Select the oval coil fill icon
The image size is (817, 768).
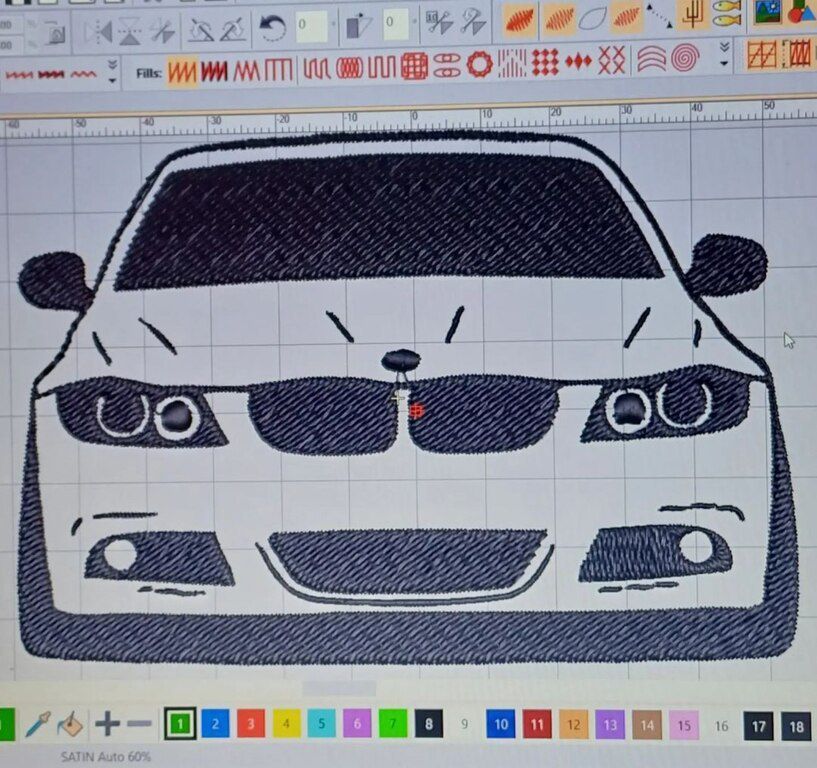(350, 68)
